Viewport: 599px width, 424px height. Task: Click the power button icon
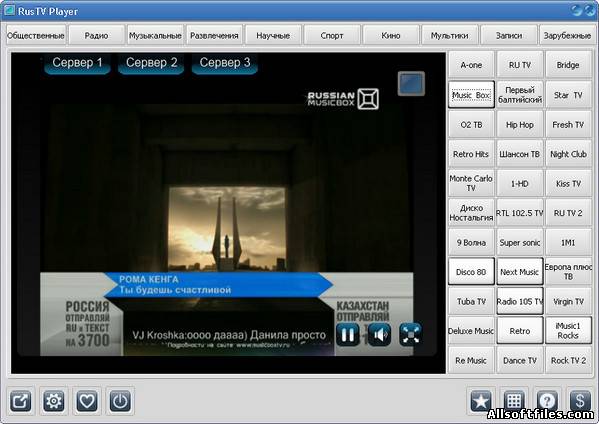coord(120,401)
